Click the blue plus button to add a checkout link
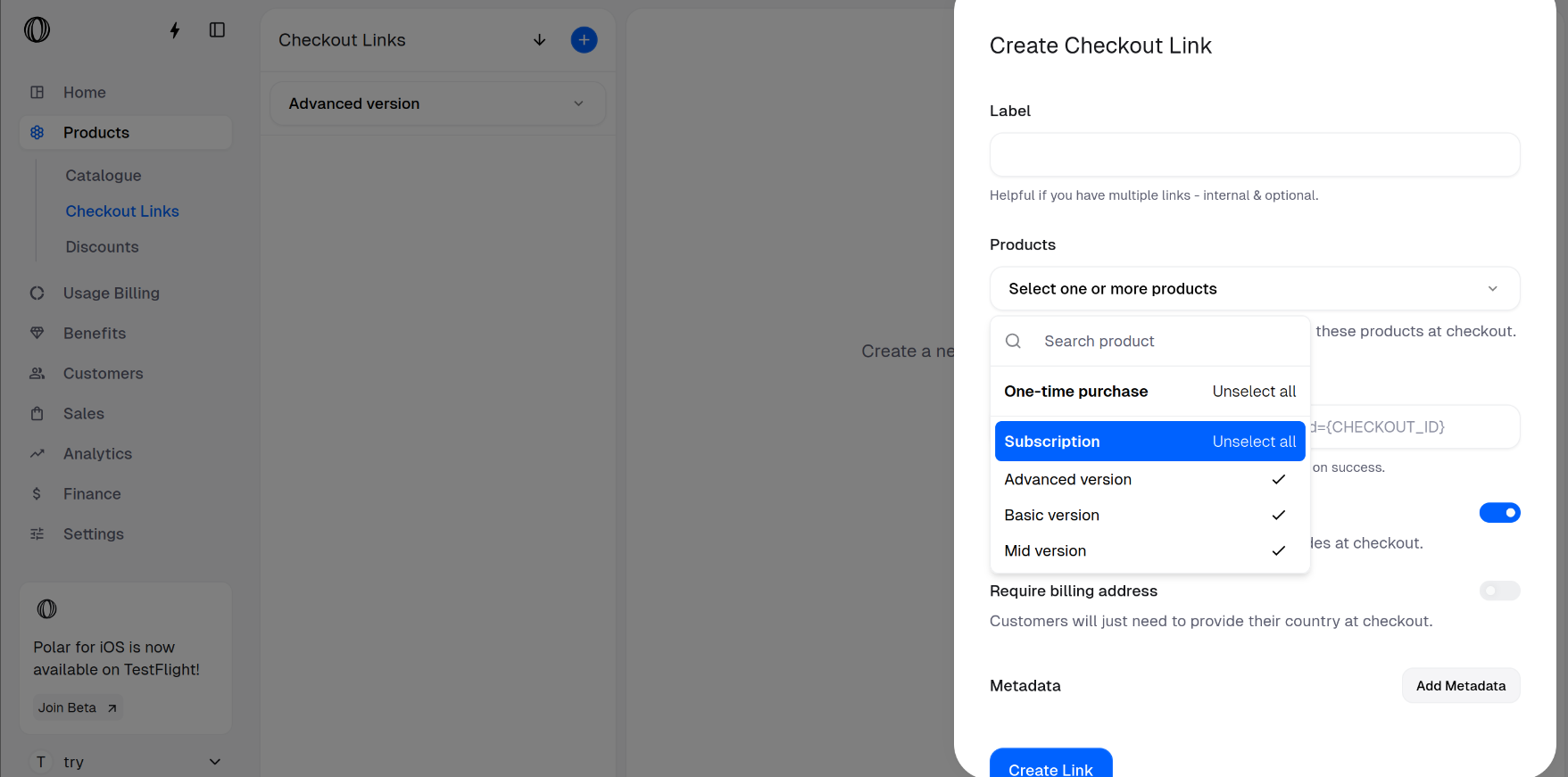1568x777 pixels. [584, 40]
